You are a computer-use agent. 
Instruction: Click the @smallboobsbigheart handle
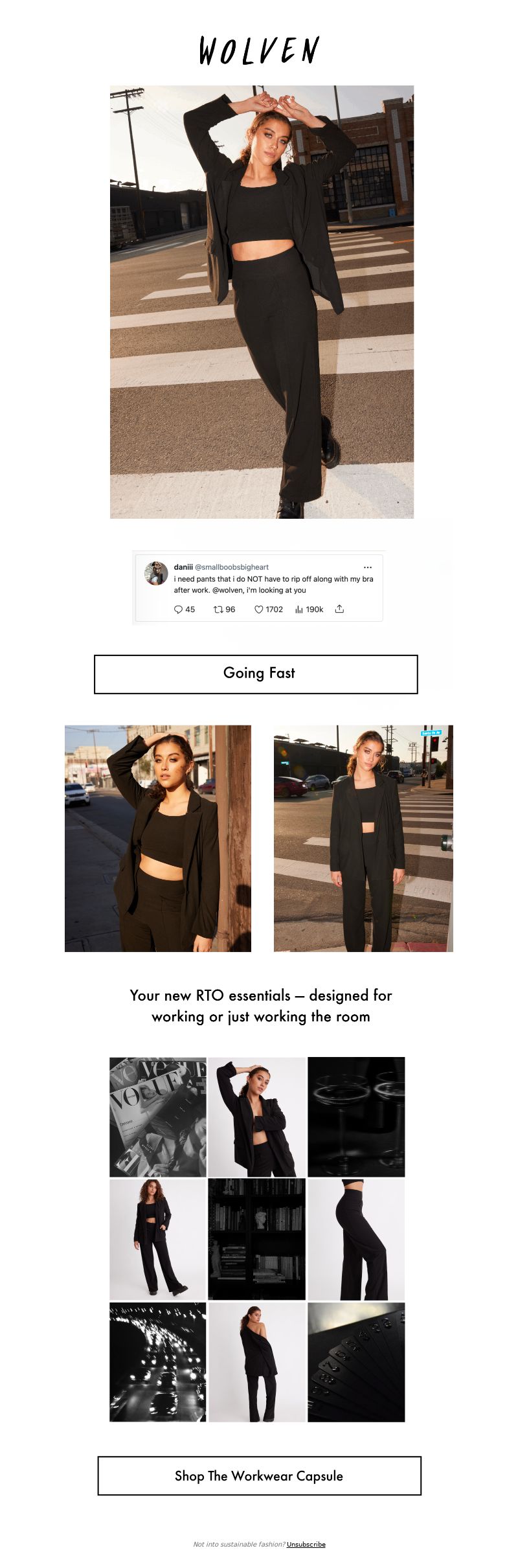(x=232, y=567)
